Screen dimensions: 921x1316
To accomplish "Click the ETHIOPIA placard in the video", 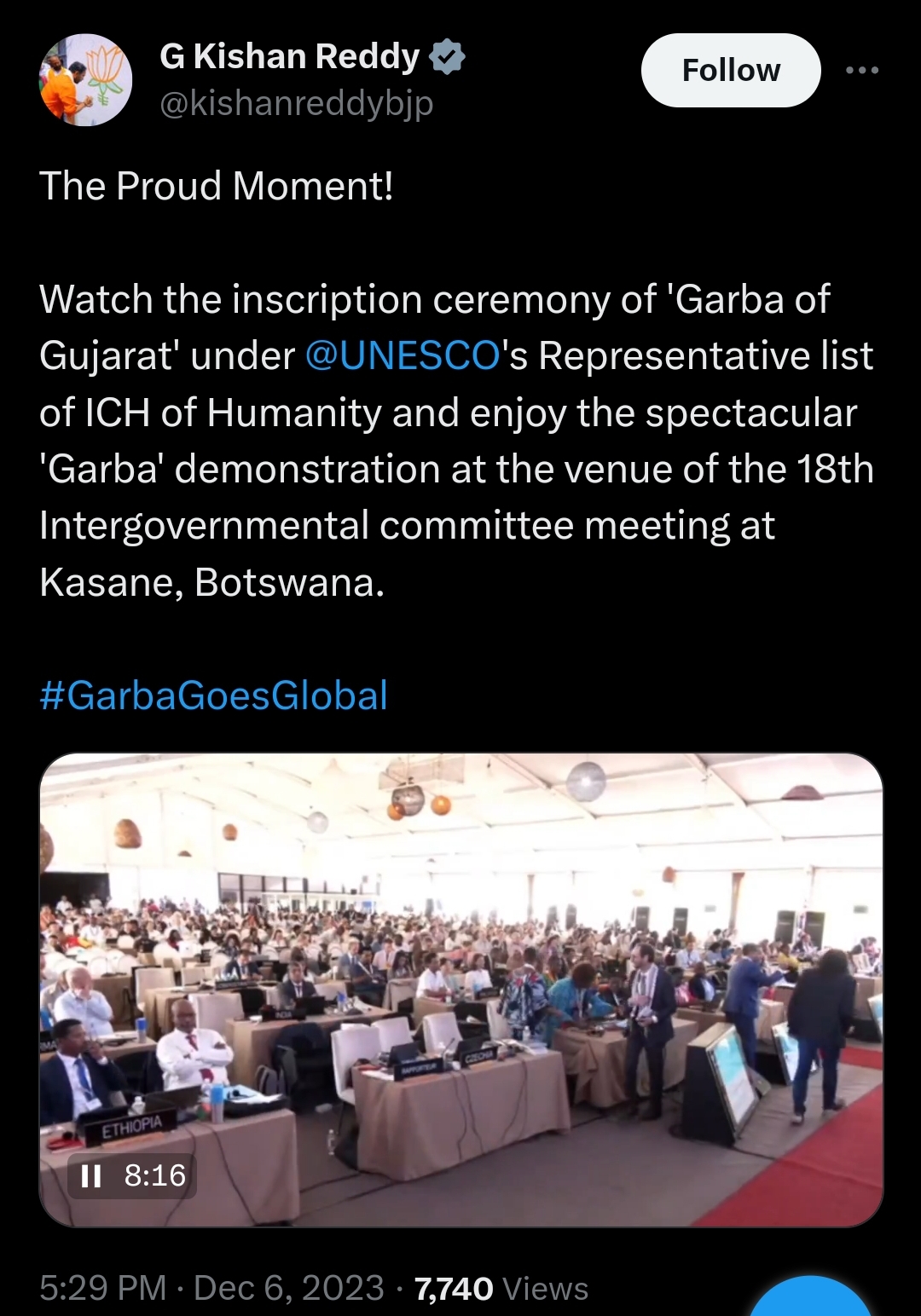I will (131, 1128).
